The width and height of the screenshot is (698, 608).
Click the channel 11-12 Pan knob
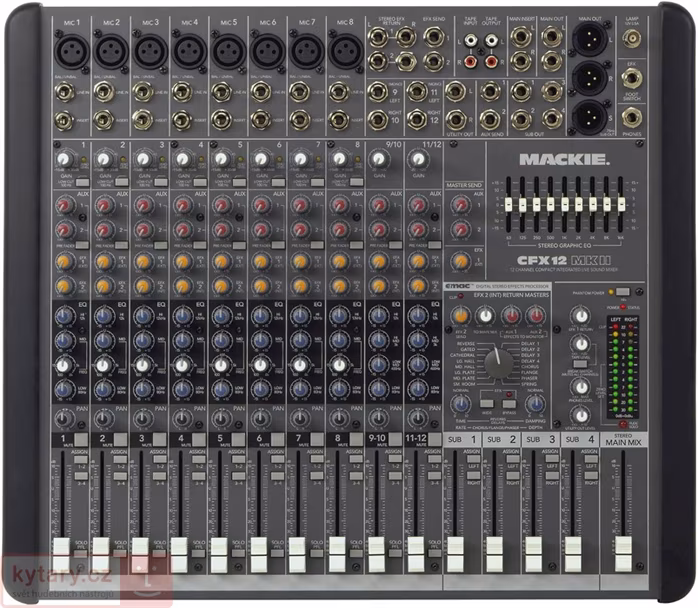[x=418, y=418]
